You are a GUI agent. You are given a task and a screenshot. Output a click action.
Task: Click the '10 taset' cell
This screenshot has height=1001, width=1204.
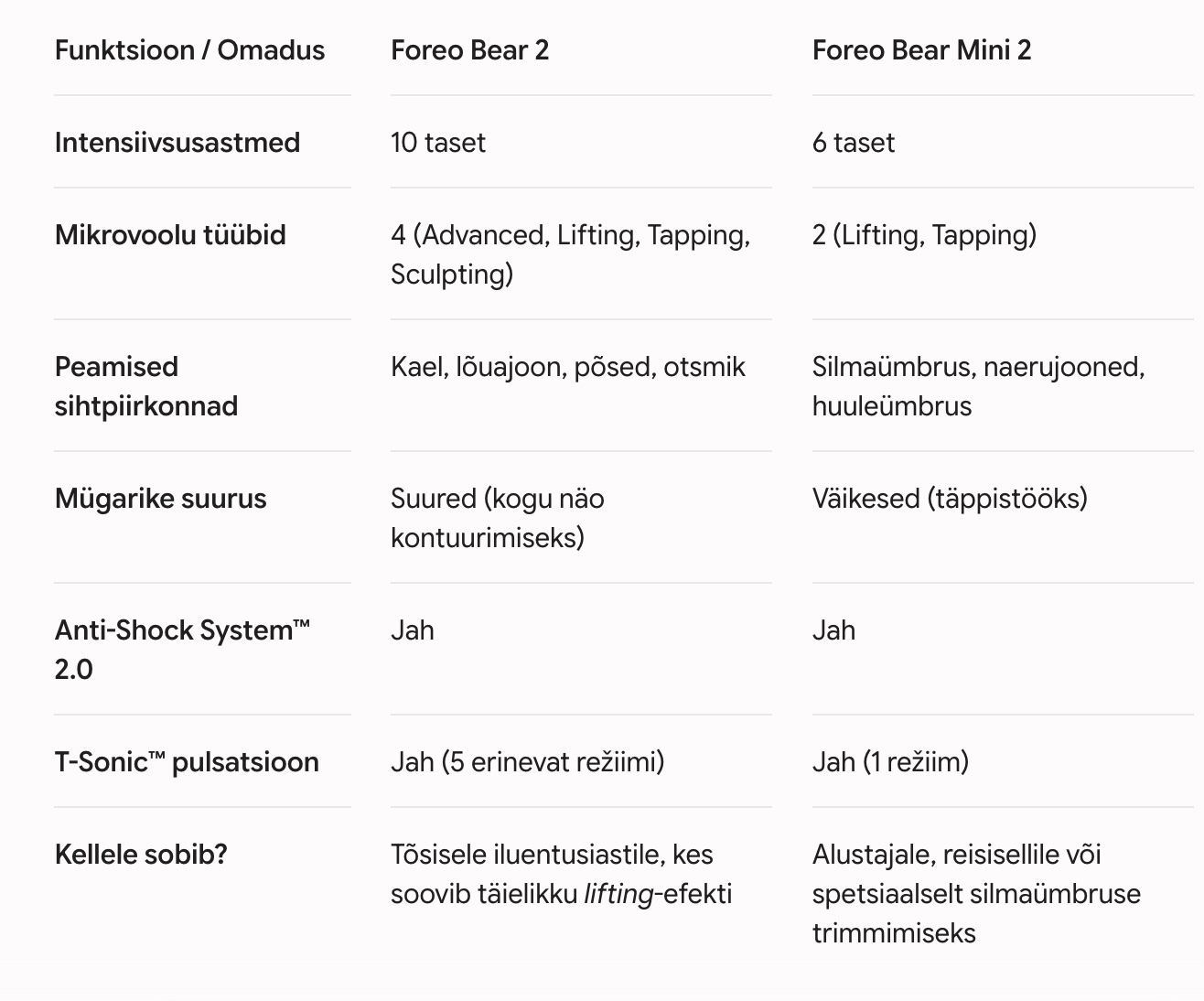pos(438,143)
